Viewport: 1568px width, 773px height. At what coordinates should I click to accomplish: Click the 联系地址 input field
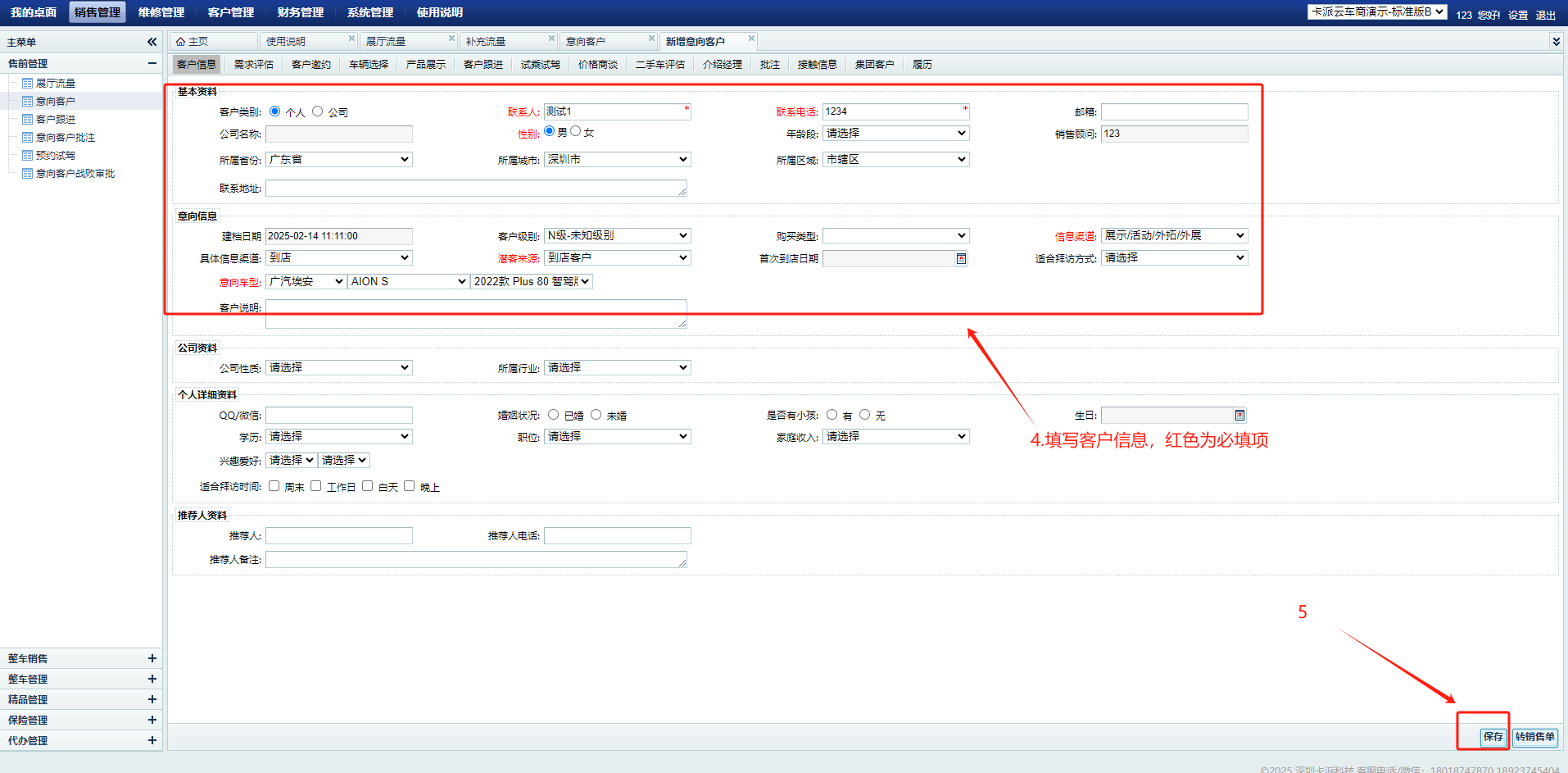click(x=475, y=189)
